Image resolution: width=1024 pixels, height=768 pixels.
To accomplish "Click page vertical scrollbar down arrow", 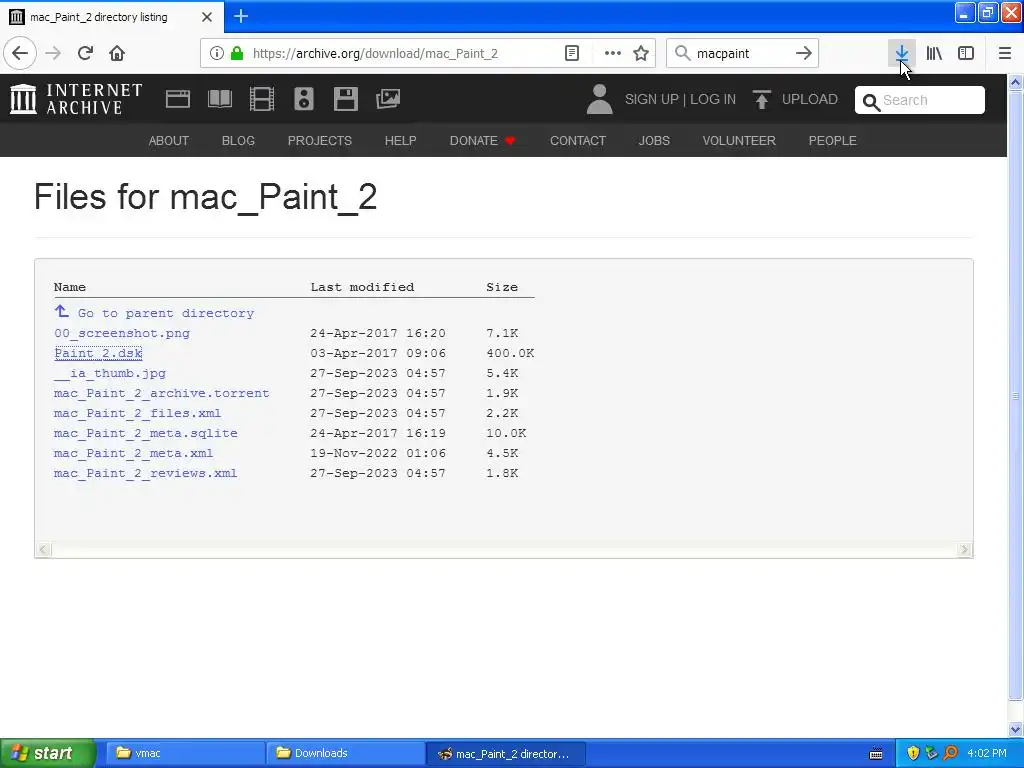I will point(1016,729).
